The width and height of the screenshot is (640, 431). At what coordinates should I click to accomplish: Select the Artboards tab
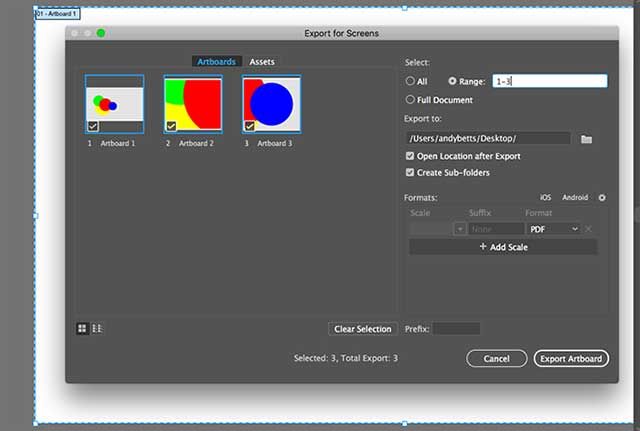217,62
